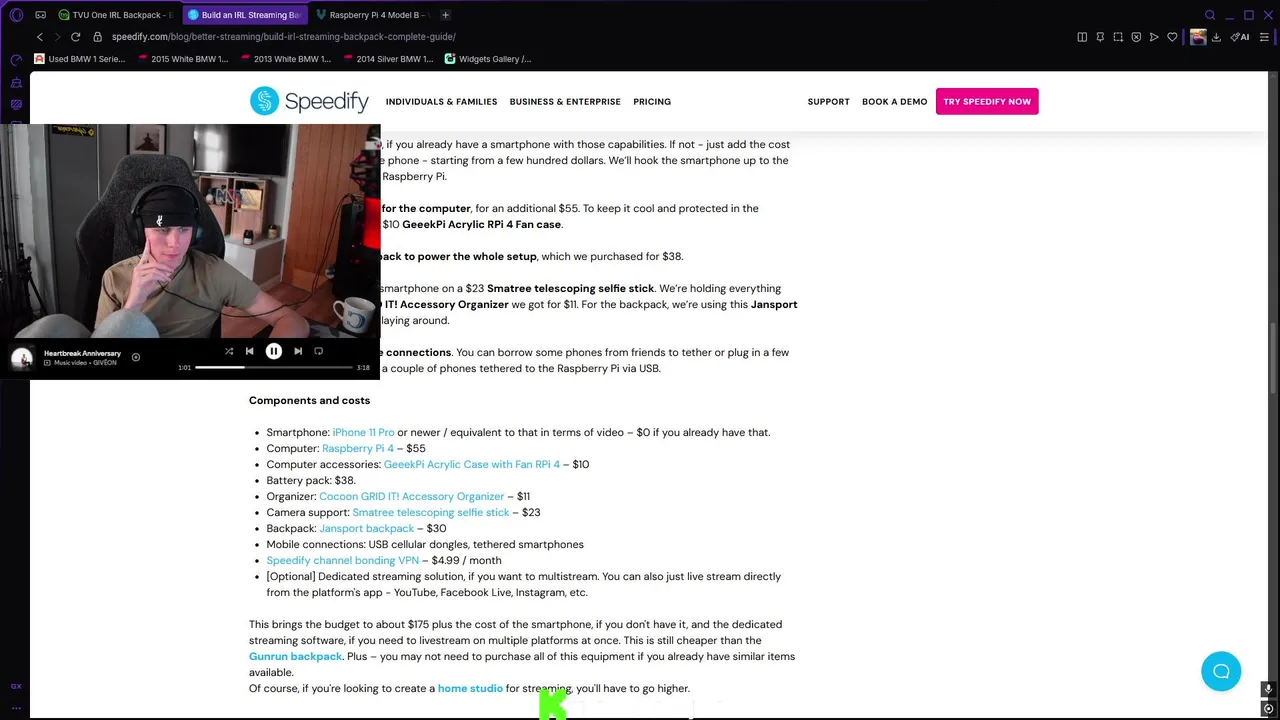
Task: View site security lock info
Action: pyautogui.click(x=97, y=37)
